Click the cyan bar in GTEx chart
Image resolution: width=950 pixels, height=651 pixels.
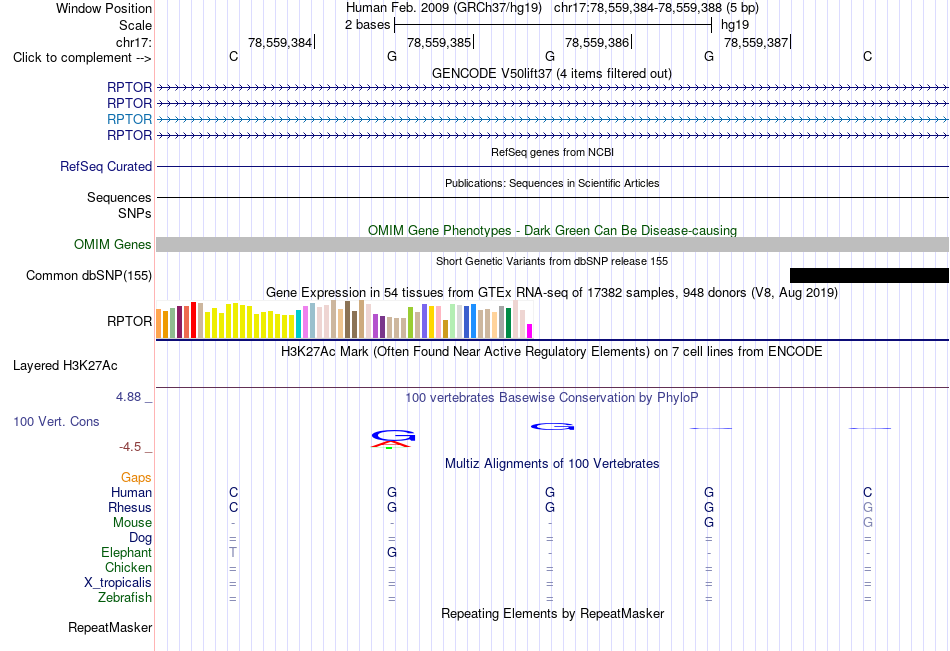pos(298,324)
